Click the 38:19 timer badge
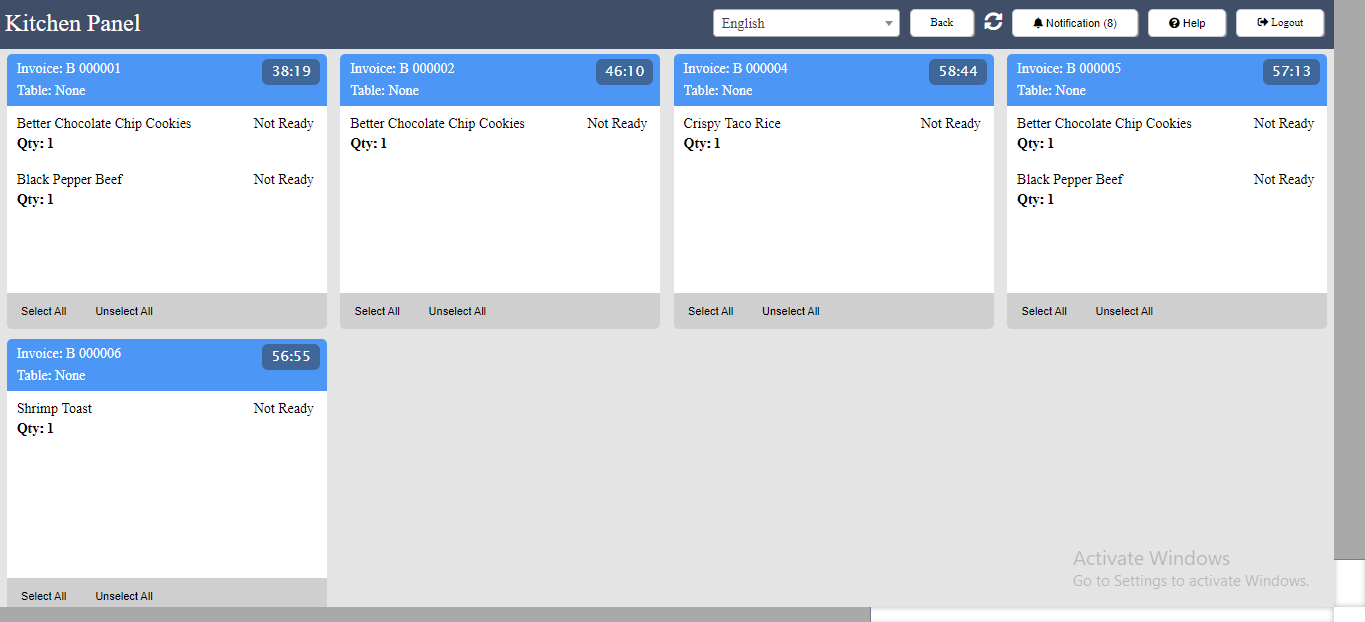The height and width of the screenshot is (622, 1365). tap(291, 72)
